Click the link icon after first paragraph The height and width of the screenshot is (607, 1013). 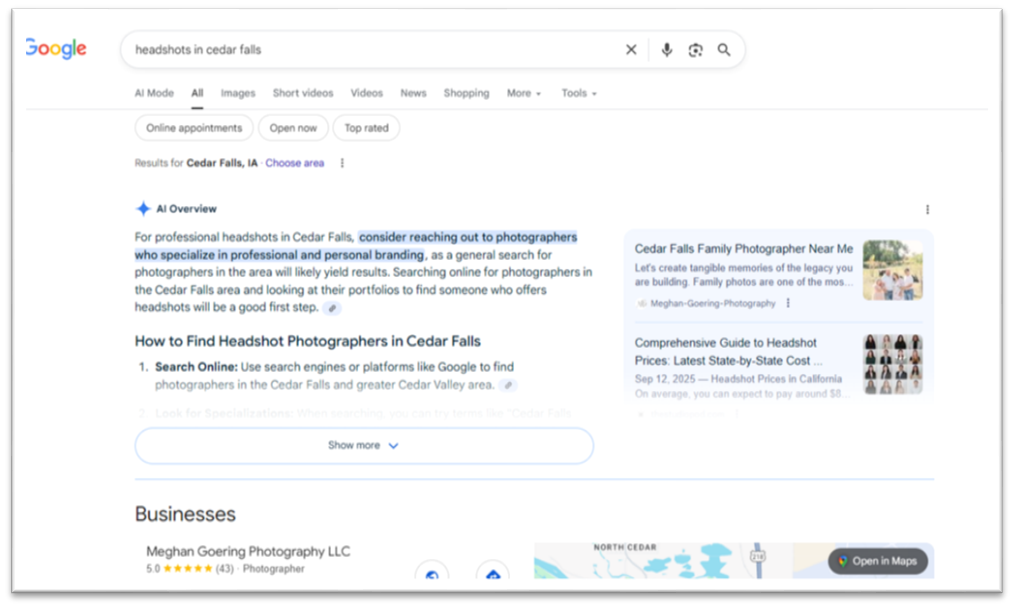(331, 308)
